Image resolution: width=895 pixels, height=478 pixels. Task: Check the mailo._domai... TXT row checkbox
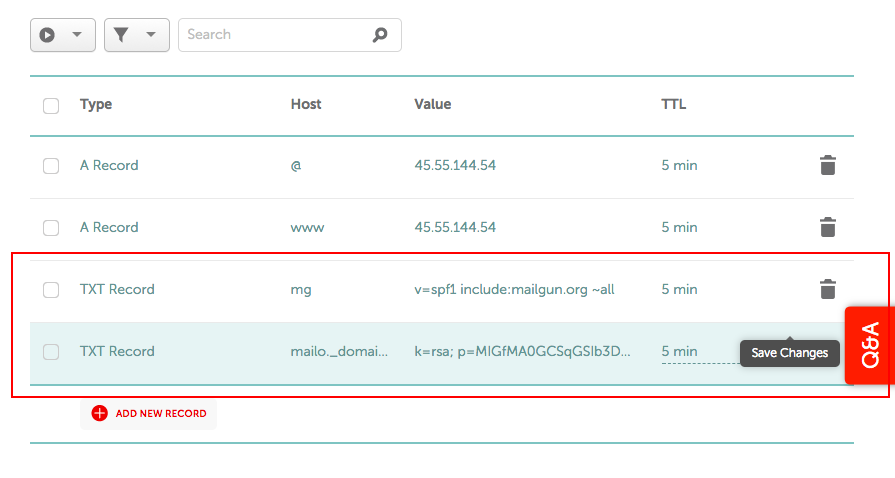51,352
